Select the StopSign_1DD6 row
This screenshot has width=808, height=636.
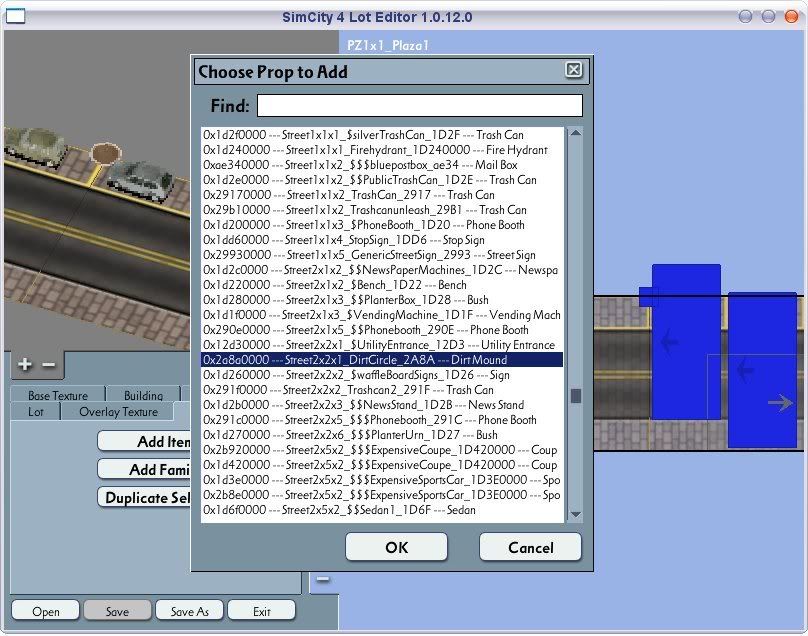pyautogui.click(x=382, y=240)
